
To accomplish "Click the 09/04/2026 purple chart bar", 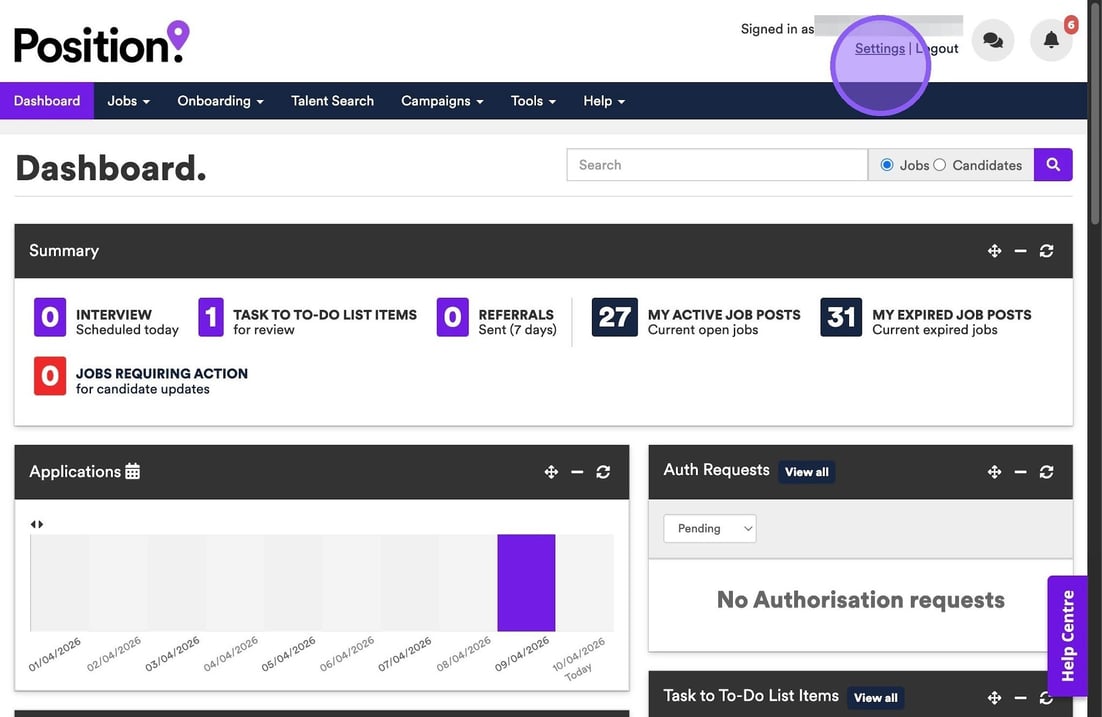I will click(526, 583).
